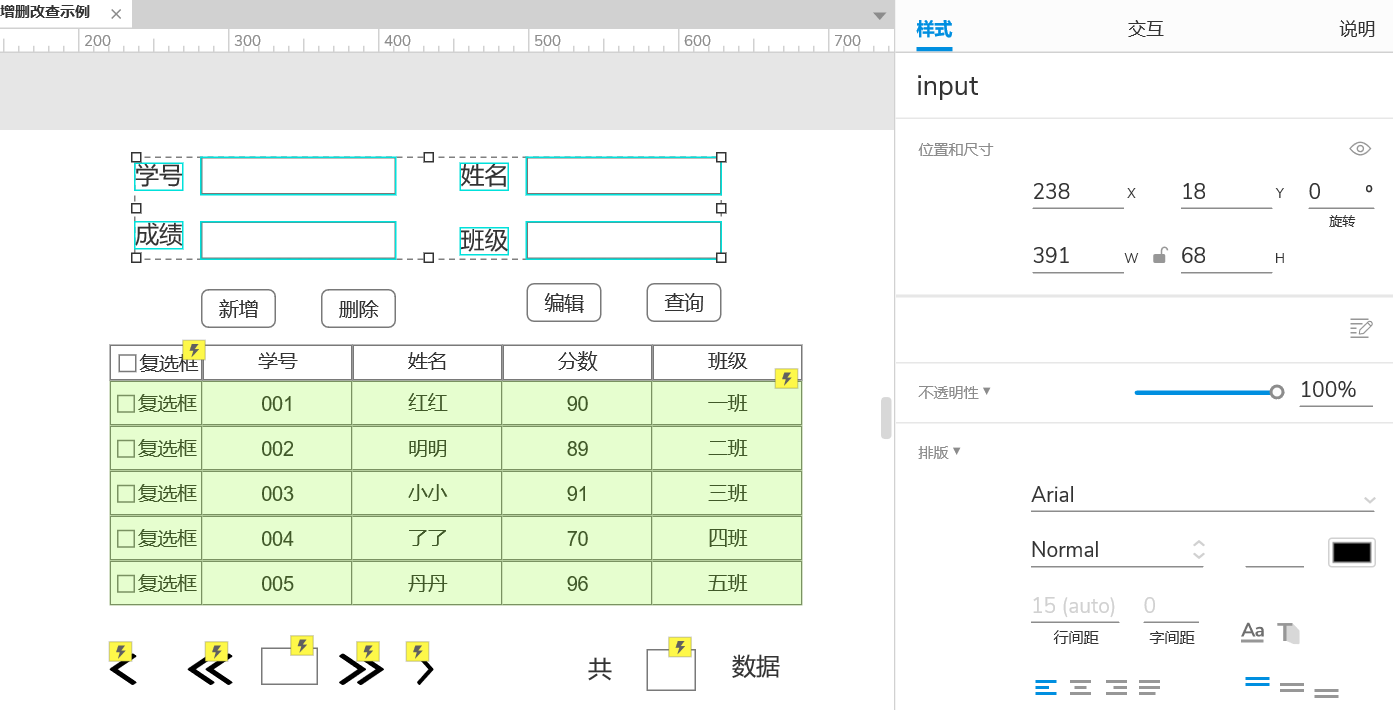
Task: Switch to the 交互 tab
Action: 1145,29
